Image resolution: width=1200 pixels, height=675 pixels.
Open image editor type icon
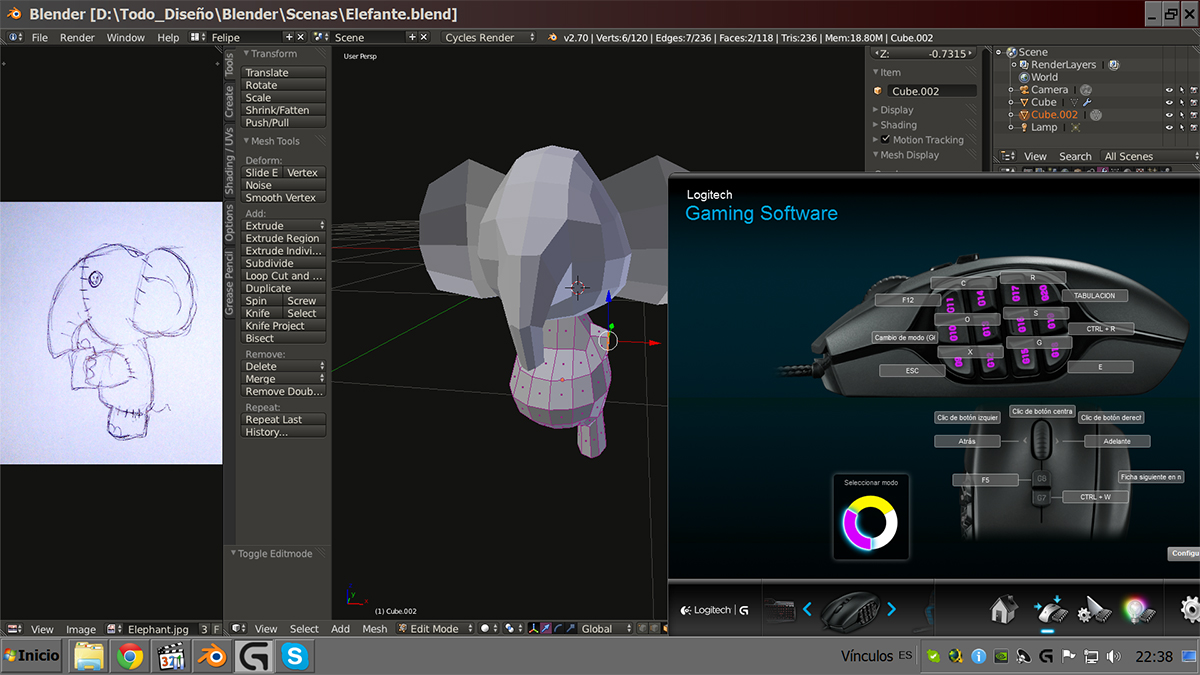(x=14, y=630)
